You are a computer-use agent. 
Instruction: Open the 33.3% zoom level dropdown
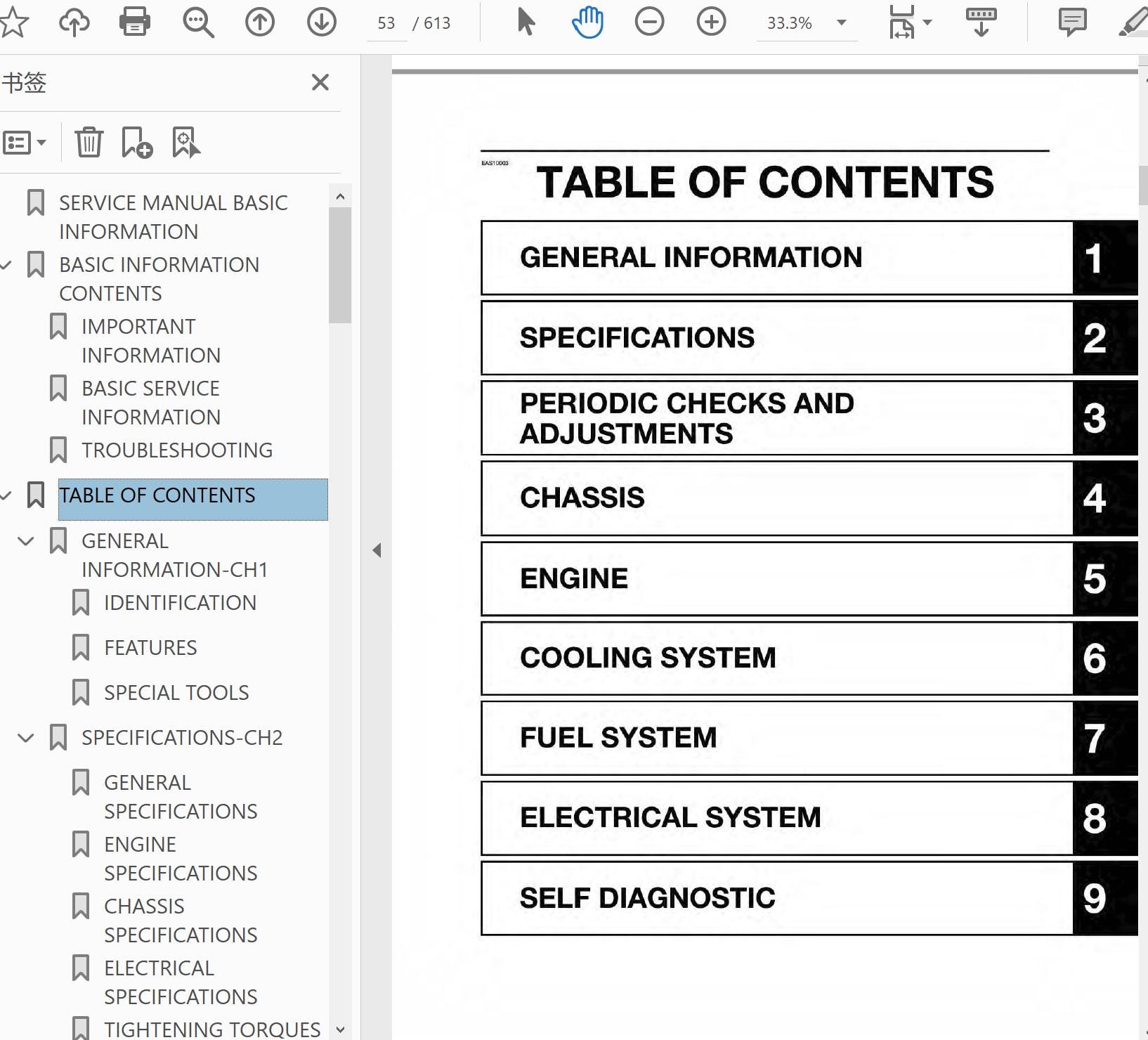(842, 22)
